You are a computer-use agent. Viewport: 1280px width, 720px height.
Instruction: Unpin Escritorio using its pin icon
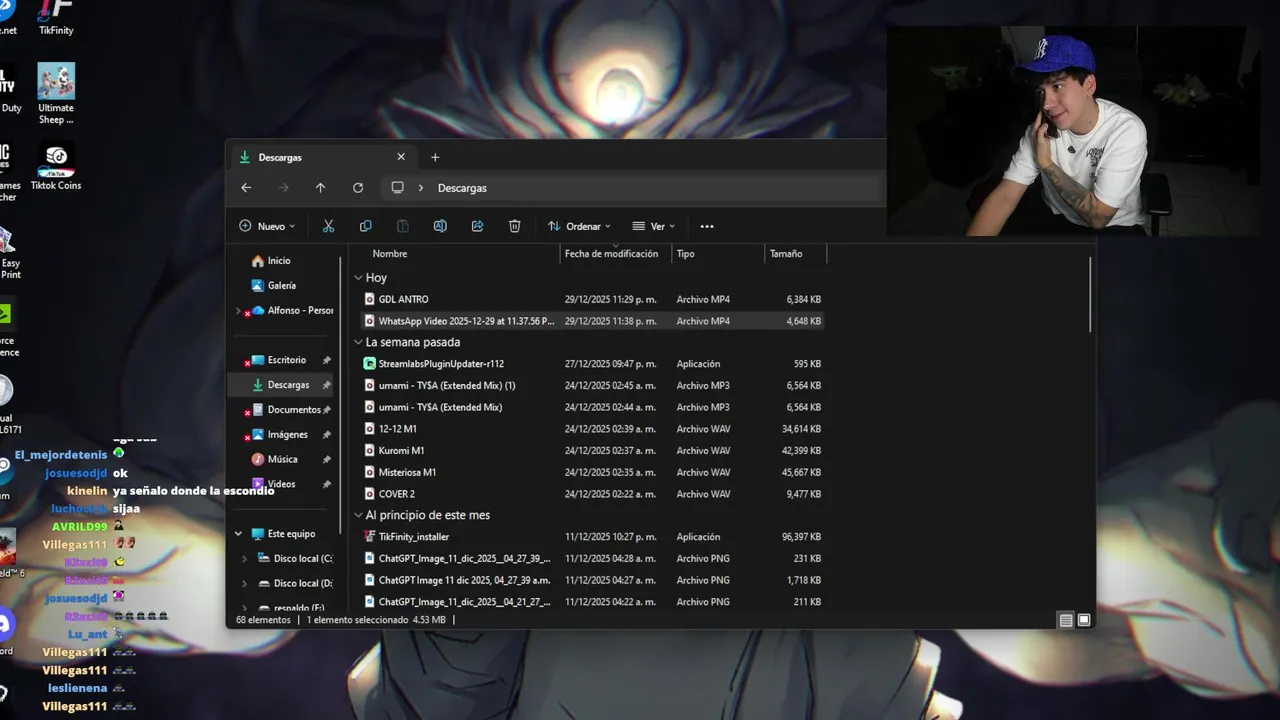326,360
